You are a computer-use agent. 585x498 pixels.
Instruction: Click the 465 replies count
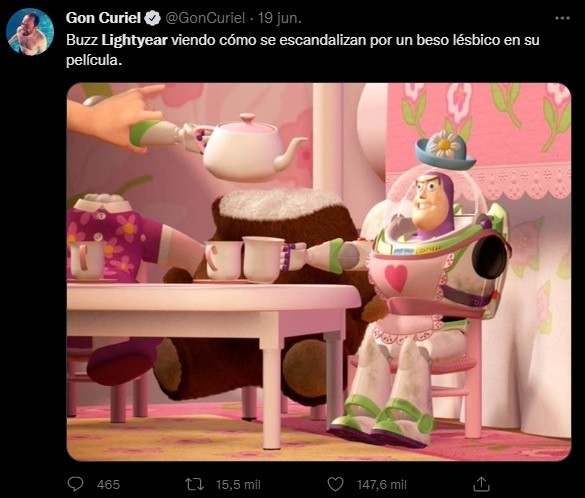click(108, 485)
